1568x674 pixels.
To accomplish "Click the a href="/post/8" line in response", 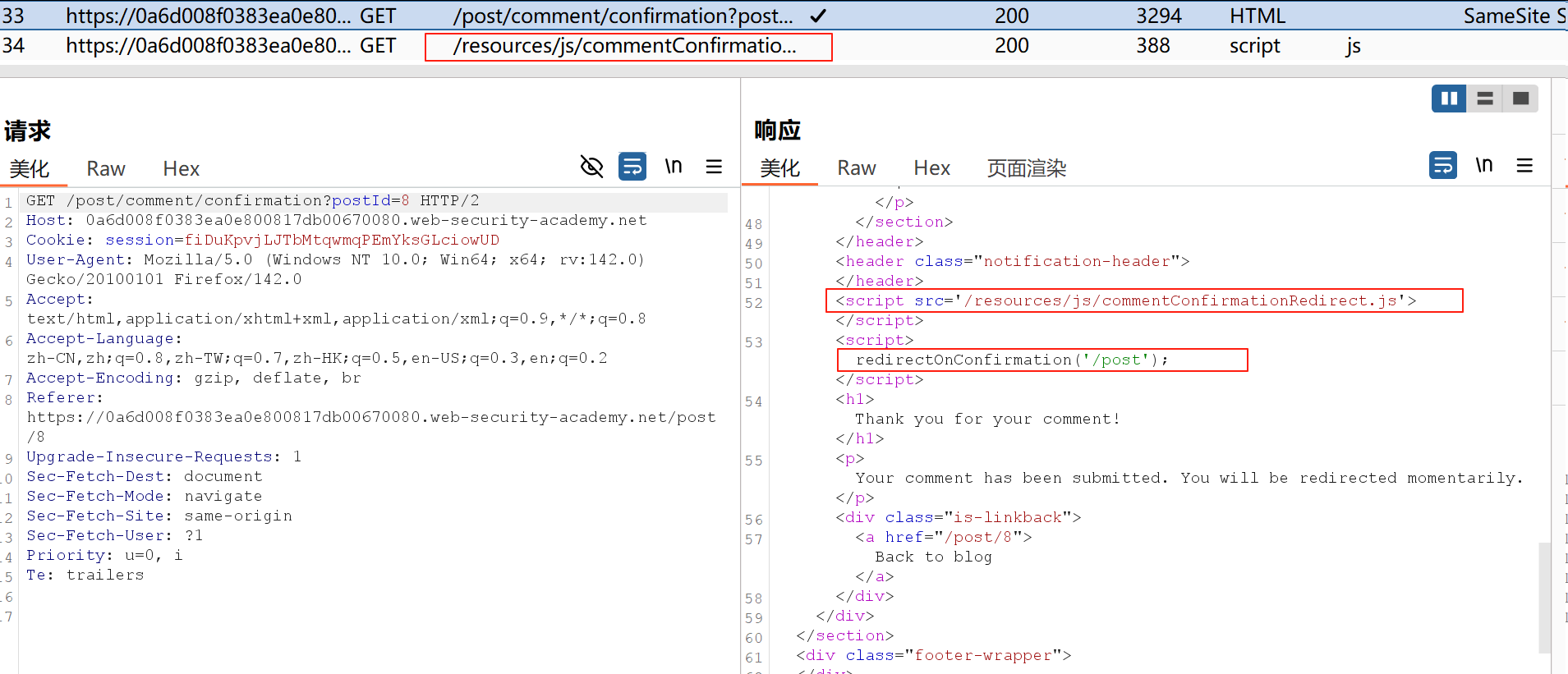I will [x=943, y=537].
